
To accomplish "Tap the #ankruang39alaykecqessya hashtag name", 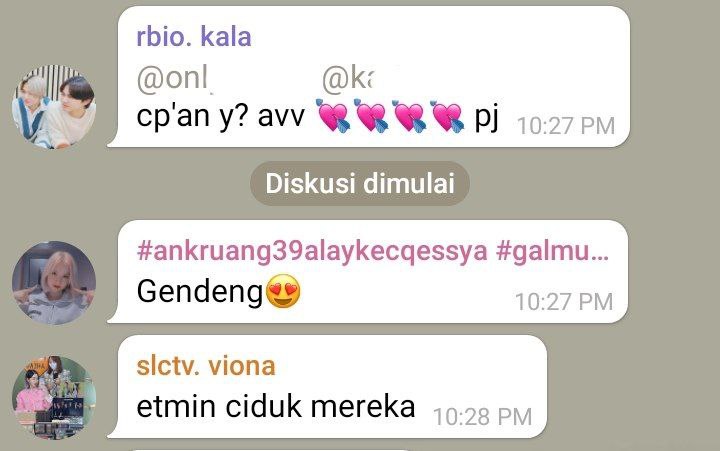I will (x=312, y=251).
